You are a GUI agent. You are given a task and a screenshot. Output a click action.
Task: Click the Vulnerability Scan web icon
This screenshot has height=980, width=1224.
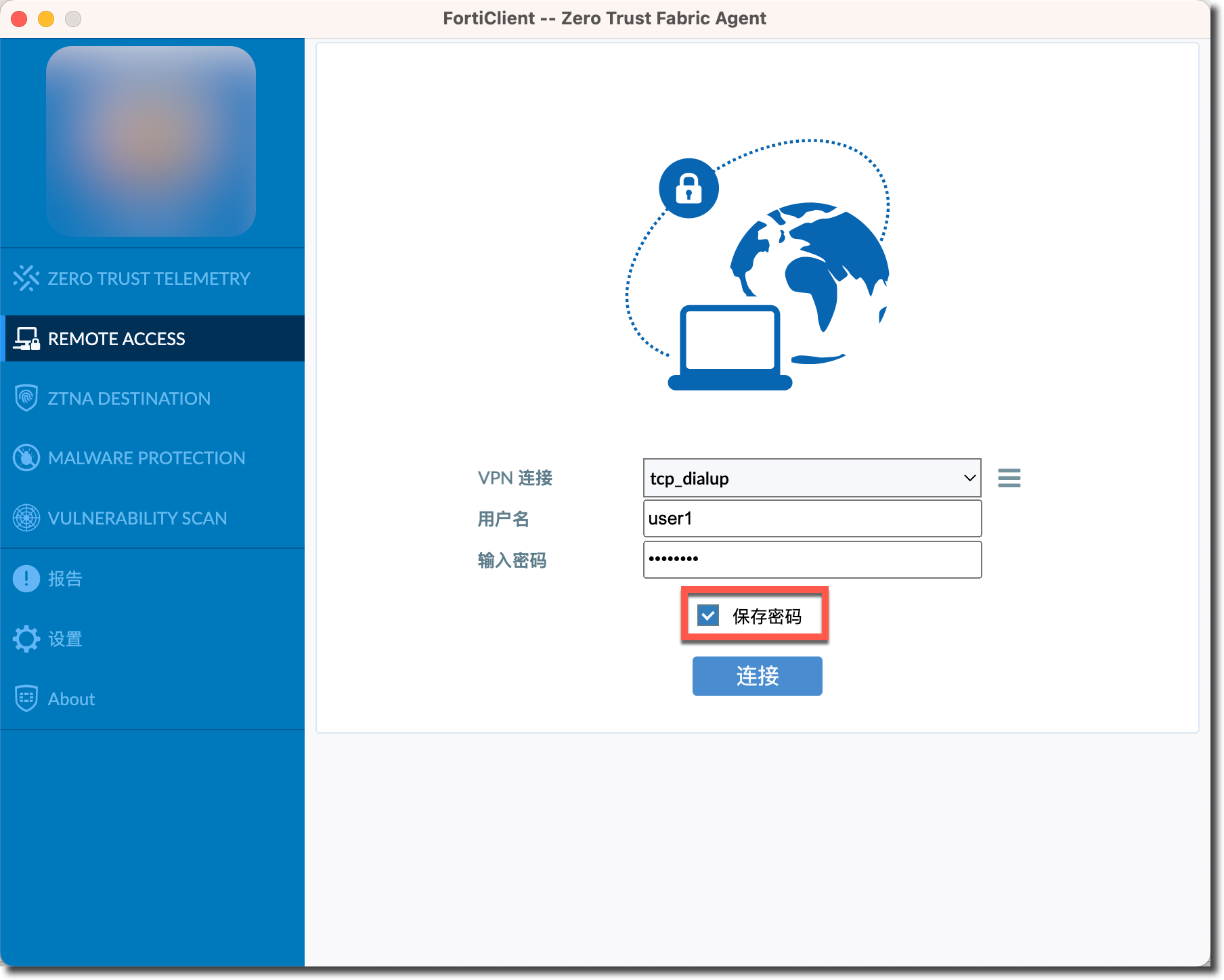(x=26, y=518)
